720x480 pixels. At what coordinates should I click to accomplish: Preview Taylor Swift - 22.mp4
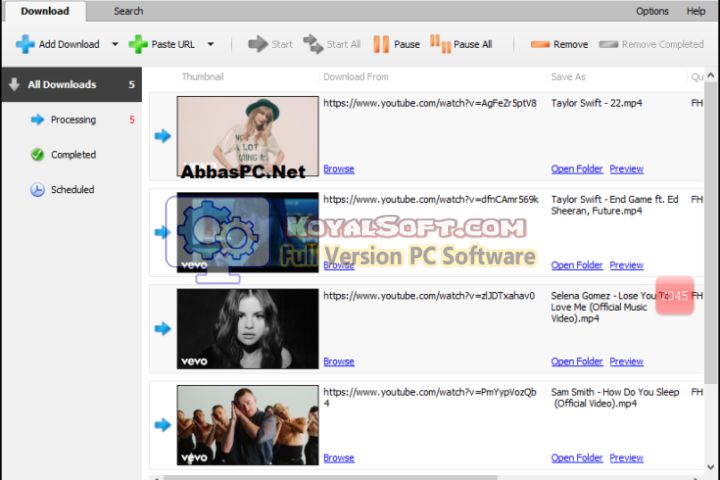click(626, 169)
